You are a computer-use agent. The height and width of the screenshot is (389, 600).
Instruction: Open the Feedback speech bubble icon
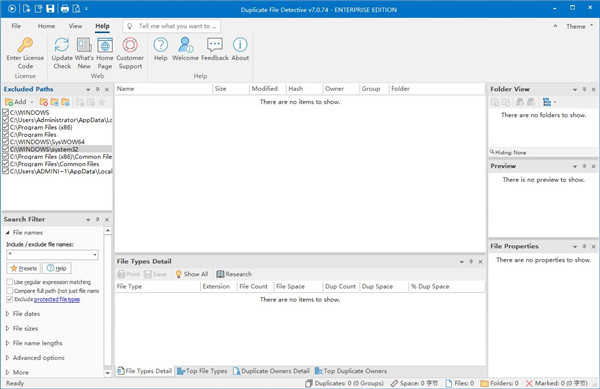pos(215,45)
